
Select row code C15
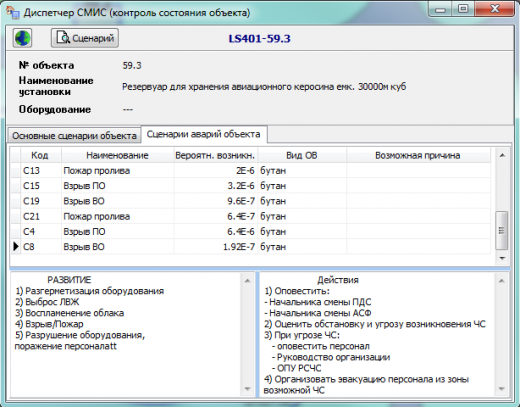pos(31,186)
